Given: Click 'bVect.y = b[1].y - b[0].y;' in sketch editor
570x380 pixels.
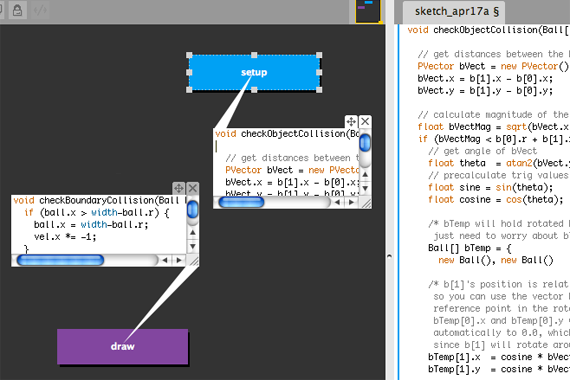Looking at the screenshot, I should click(x=485, y=91).
